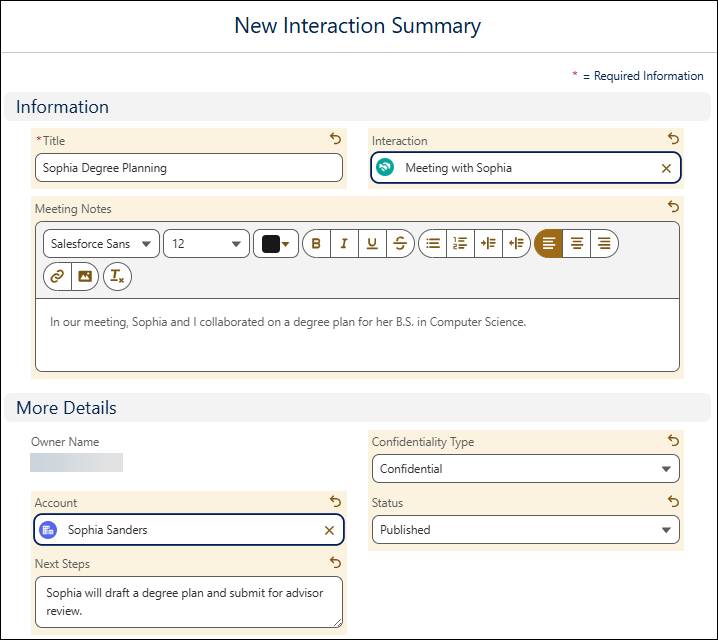Open the Salesforce Sans font dropdown

101,244
